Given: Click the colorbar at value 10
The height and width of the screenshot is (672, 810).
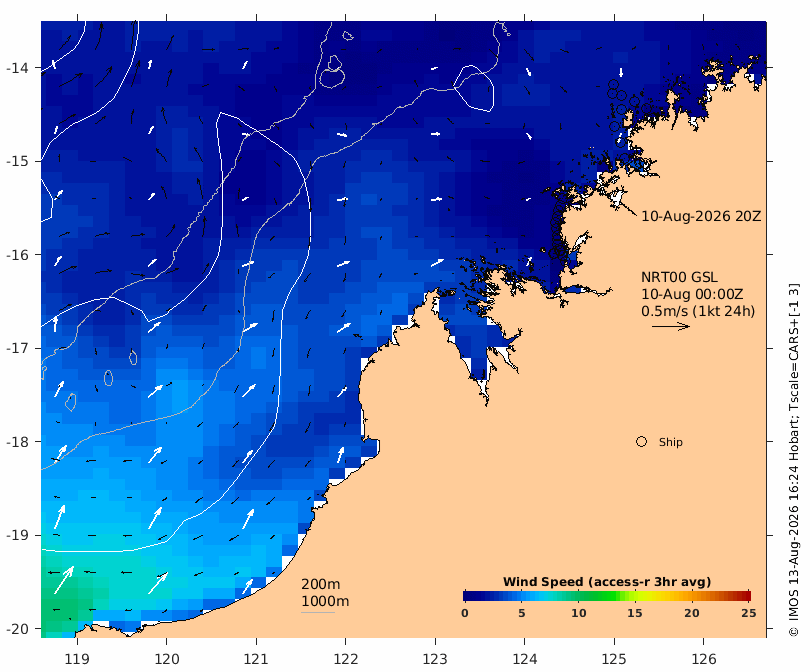Looking at the screenshot, I should tap(578, 596).
